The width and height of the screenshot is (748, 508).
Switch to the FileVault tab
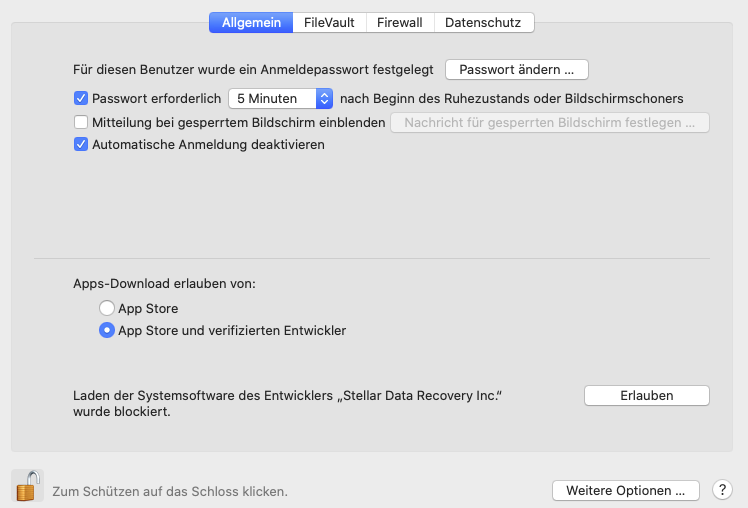tap(329, 22)
